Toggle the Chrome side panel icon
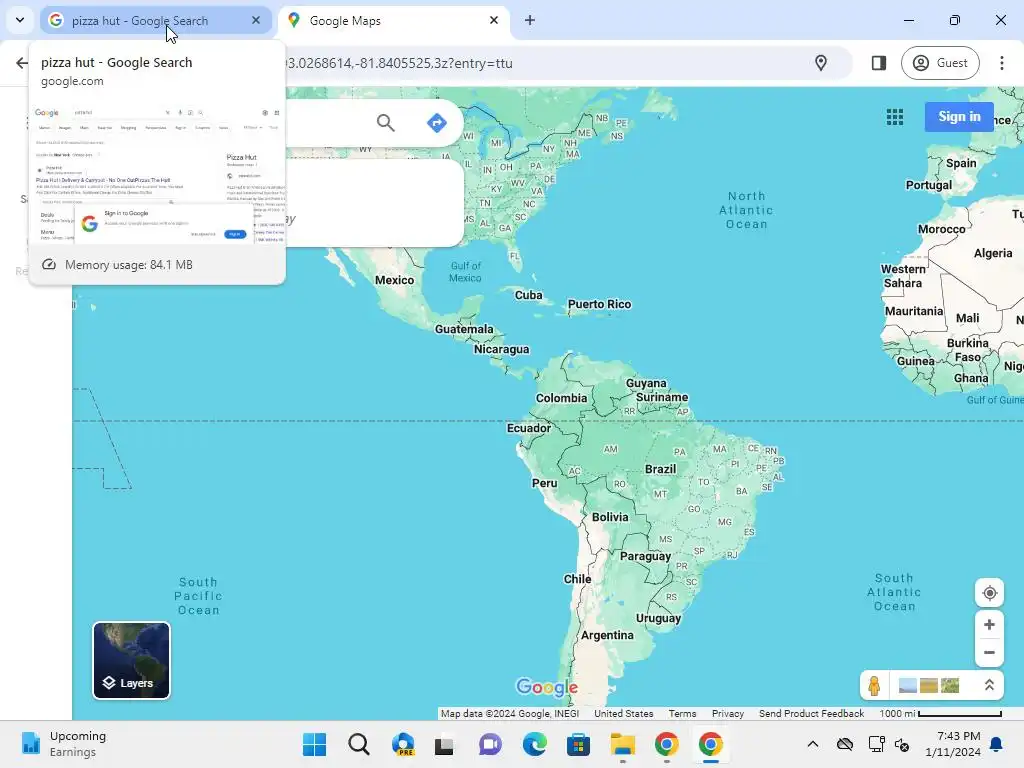The image size is (1024, 768). (878, 63)
